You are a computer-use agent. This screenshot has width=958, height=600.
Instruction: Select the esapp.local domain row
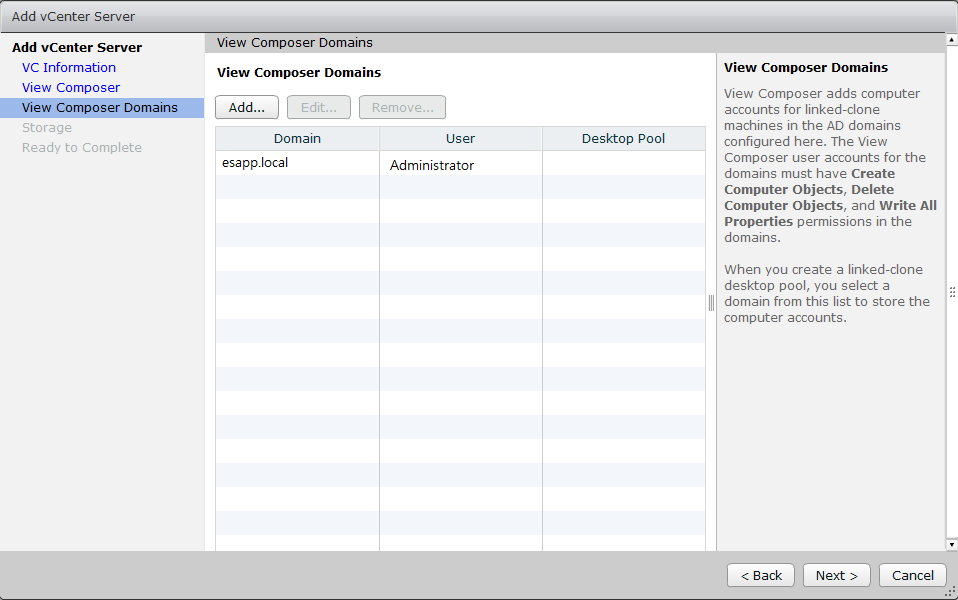(461, 163)
